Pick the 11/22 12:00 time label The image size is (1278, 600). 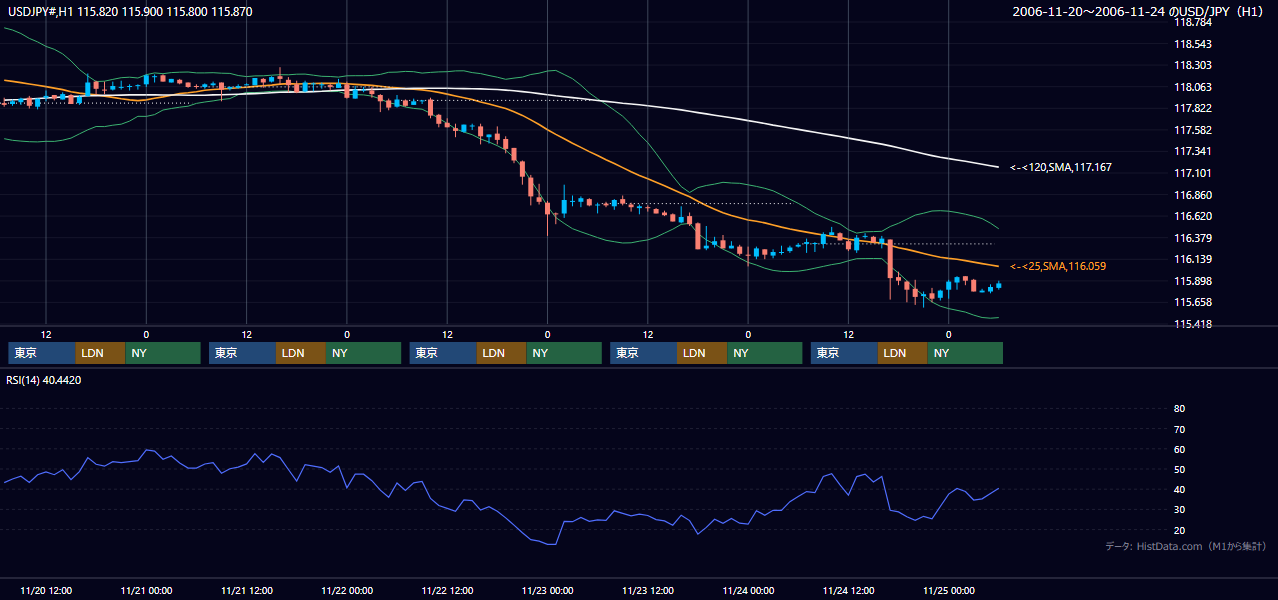coord(447,590)
